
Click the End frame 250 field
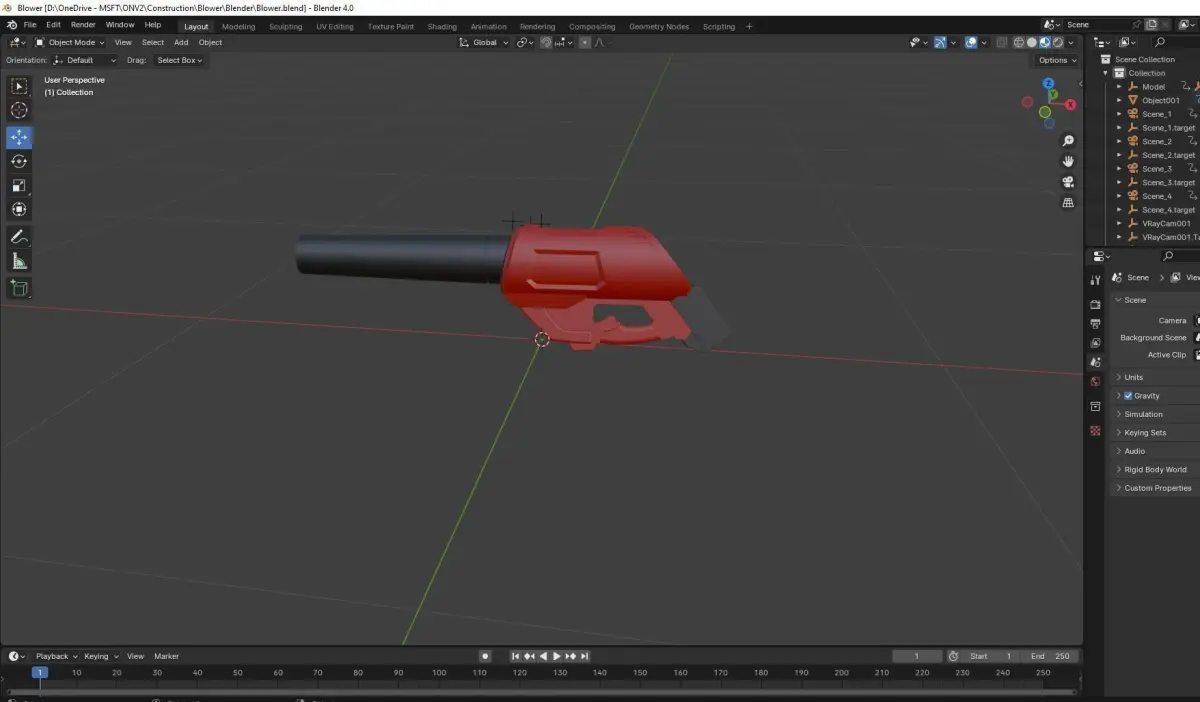pyautogui.click(x=1050, y=656)
